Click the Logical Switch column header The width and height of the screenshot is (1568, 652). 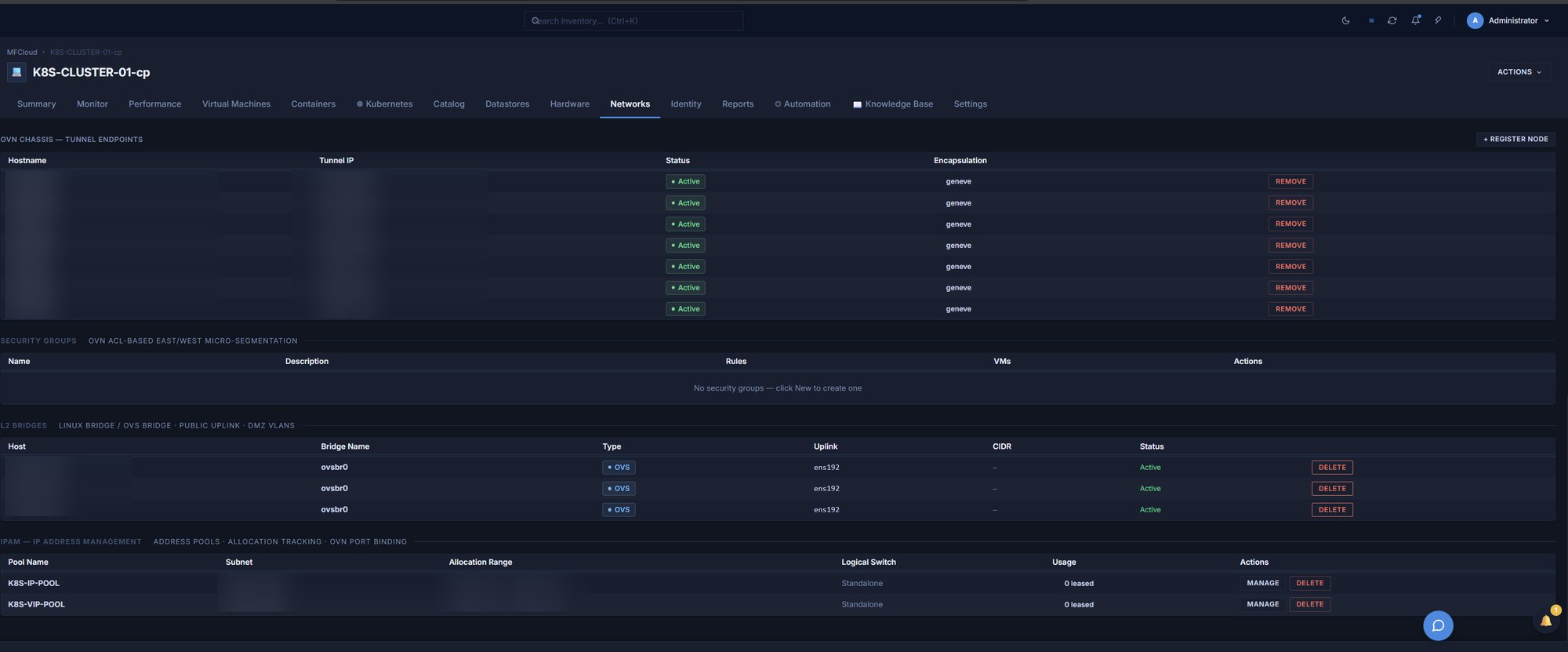(869, 563)
